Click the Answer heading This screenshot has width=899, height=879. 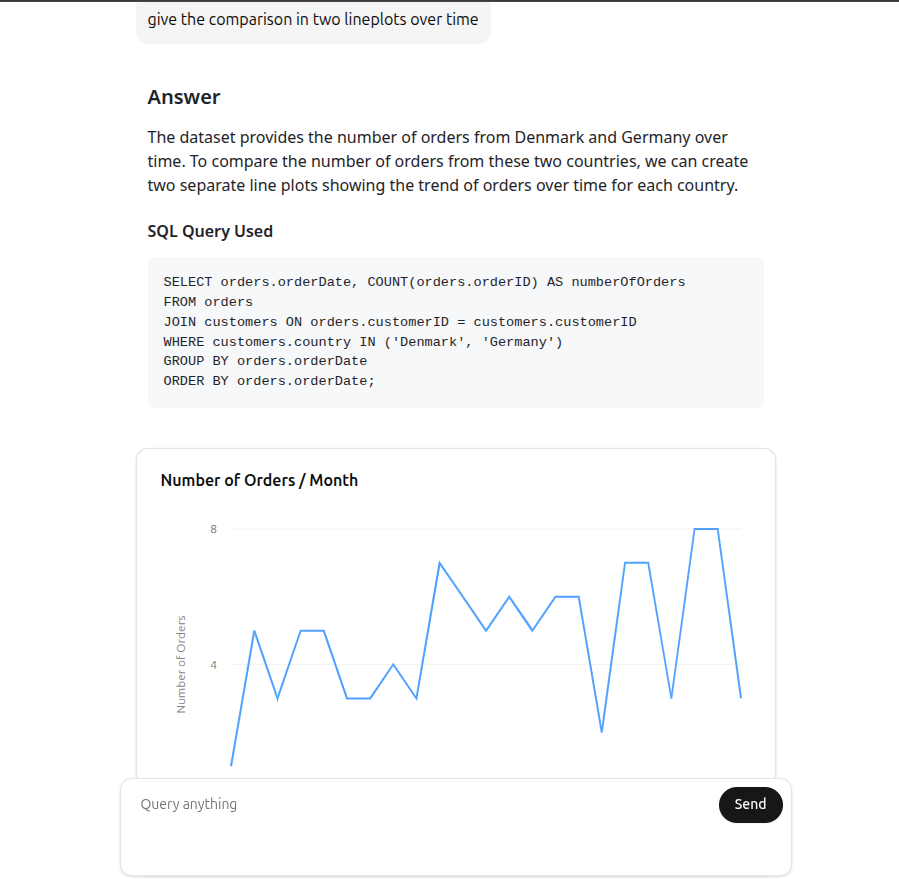coord(184,97)
